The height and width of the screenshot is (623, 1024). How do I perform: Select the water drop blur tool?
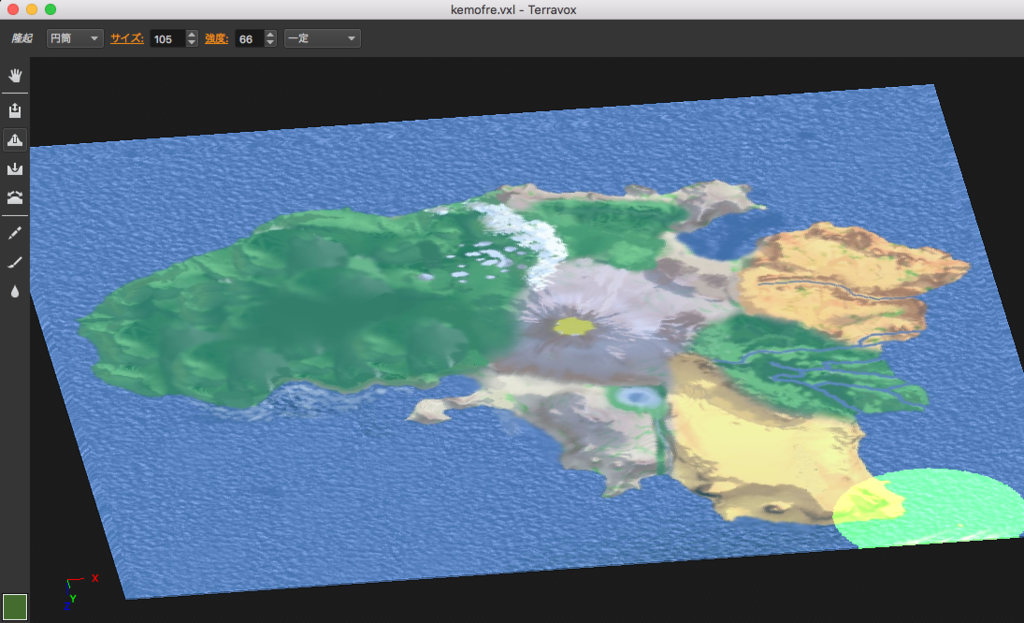15,291
